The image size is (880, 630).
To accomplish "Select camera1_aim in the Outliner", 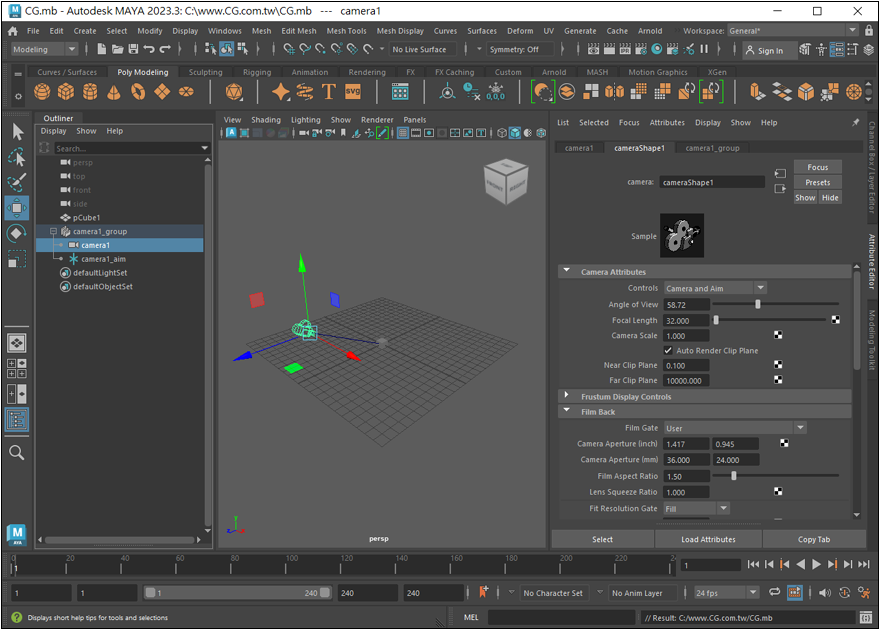I will click(103, 259).
